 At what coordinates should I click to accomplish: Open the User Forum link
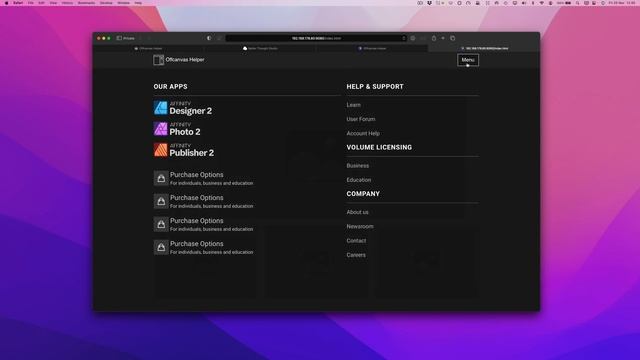click(361, 119)
